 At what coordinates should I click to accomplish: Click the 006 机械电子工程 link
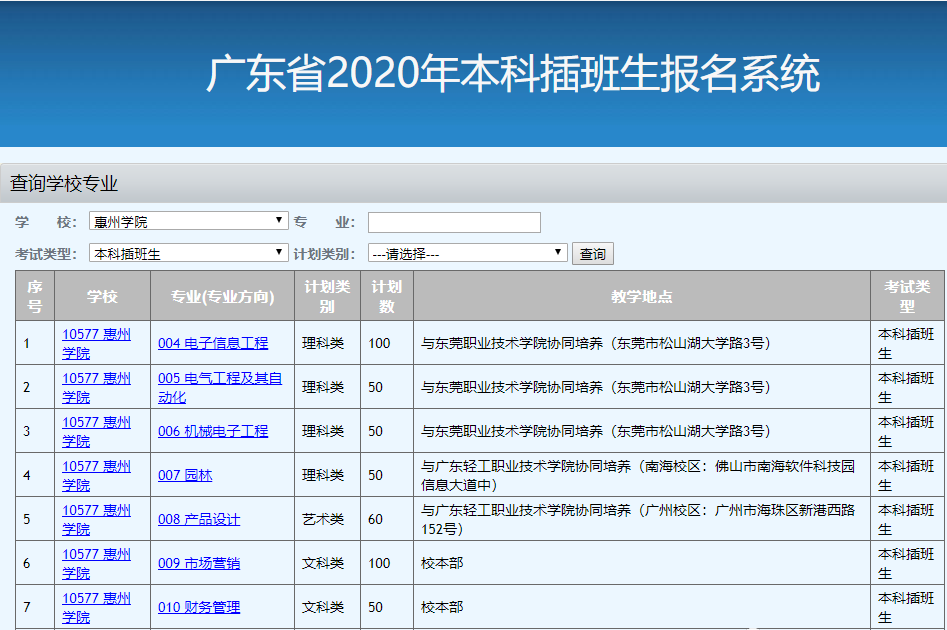(x=213, y=431)
